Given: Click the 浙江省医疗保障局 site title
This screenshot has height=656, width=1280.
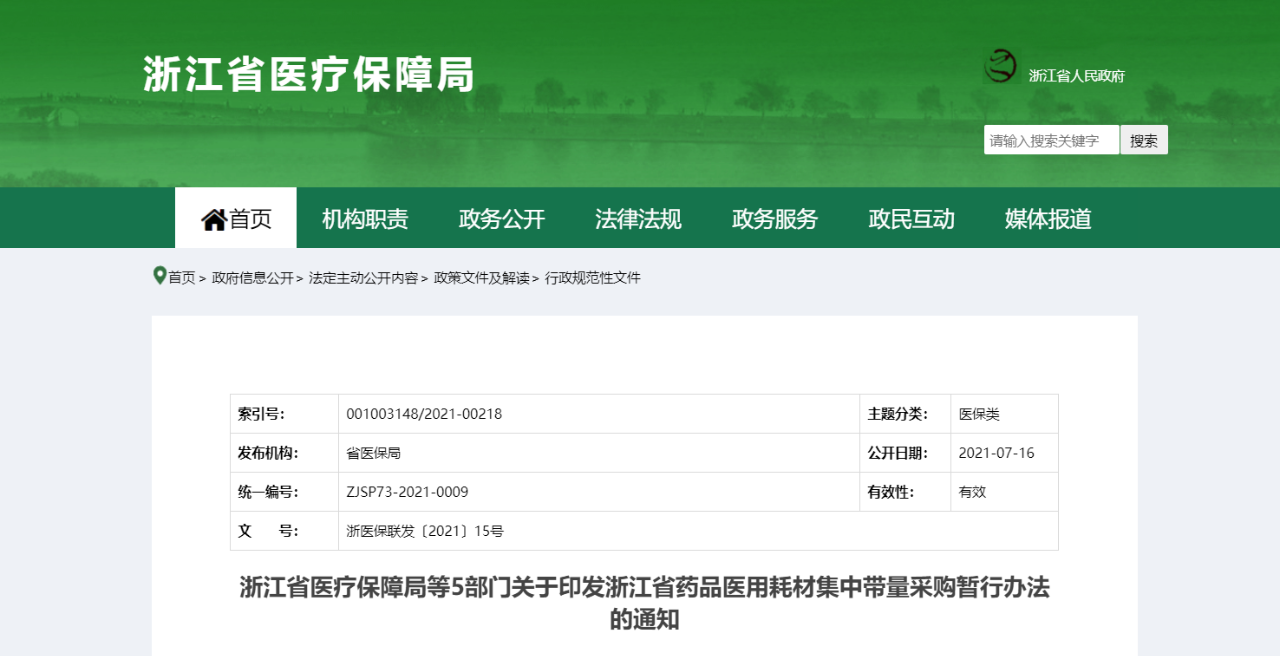Looking at the screenshot, I should (308, 75).
